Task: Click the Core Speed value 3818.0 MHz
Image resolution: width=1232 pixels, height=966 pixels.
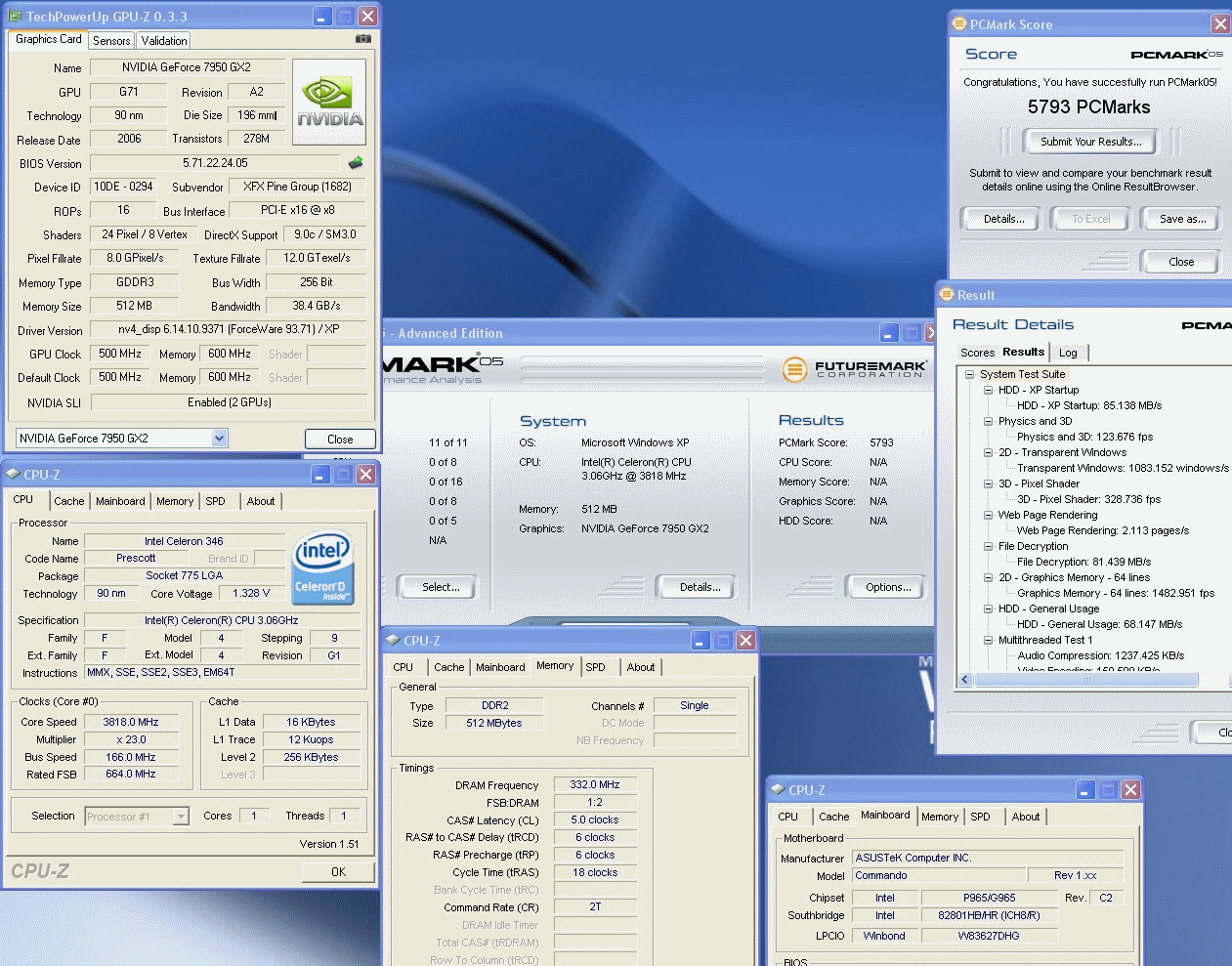Action: 131,722
